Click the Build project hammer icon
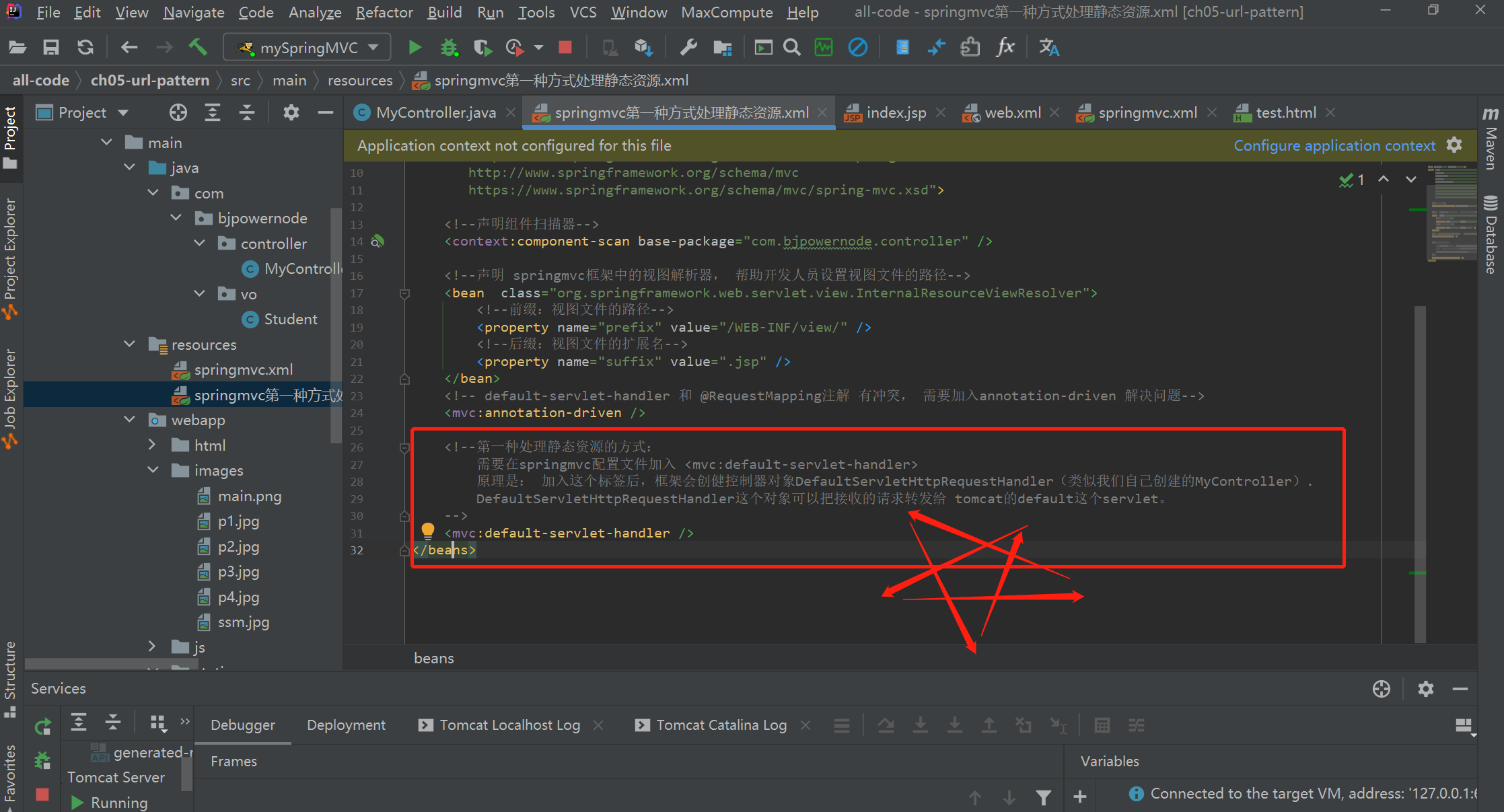Viewport: 1504px width, 812px height. pos(197,47)
